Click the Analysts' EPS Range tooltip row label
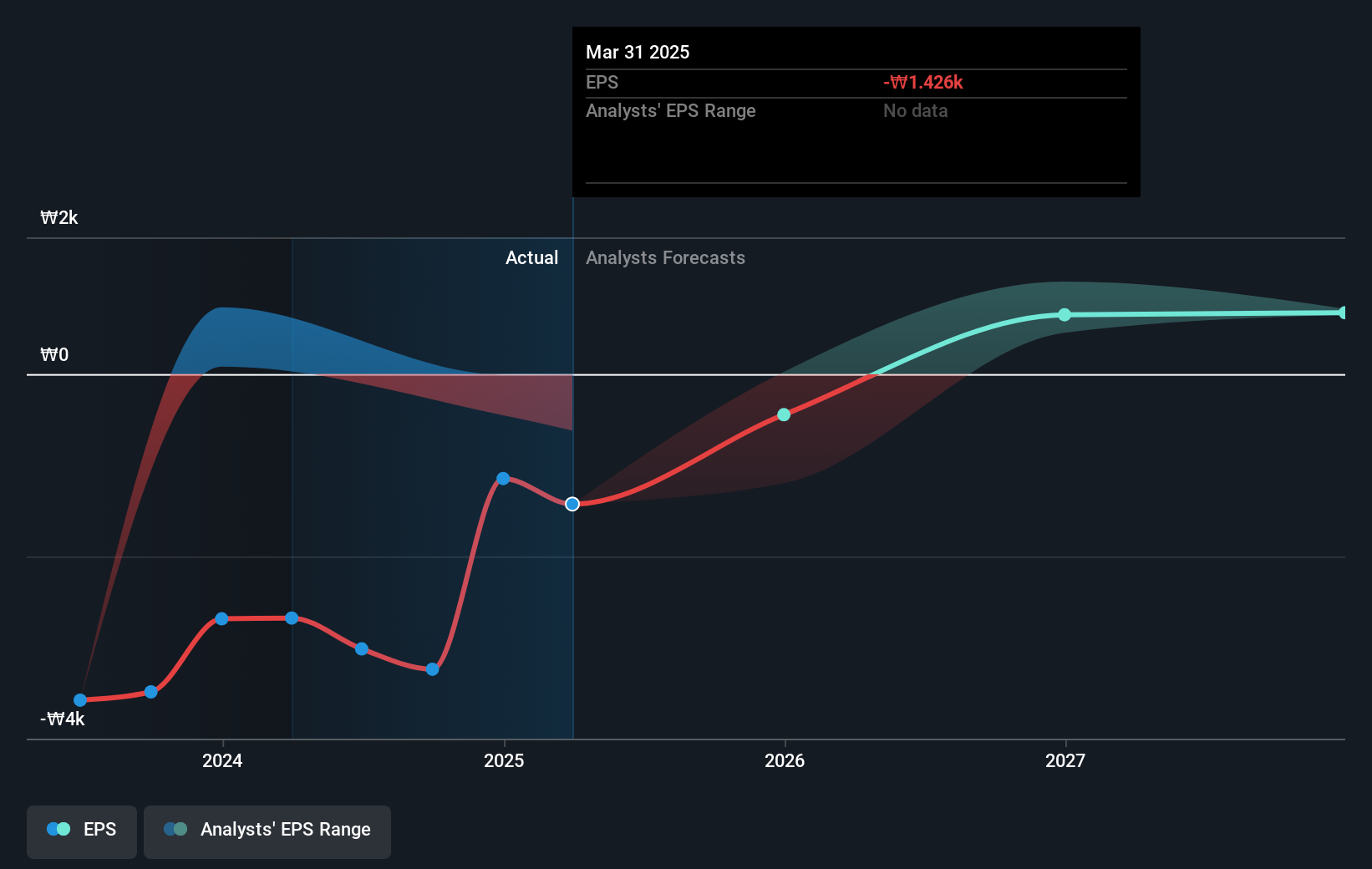Screen dimensions: 1372x869 tap(671, 111)
